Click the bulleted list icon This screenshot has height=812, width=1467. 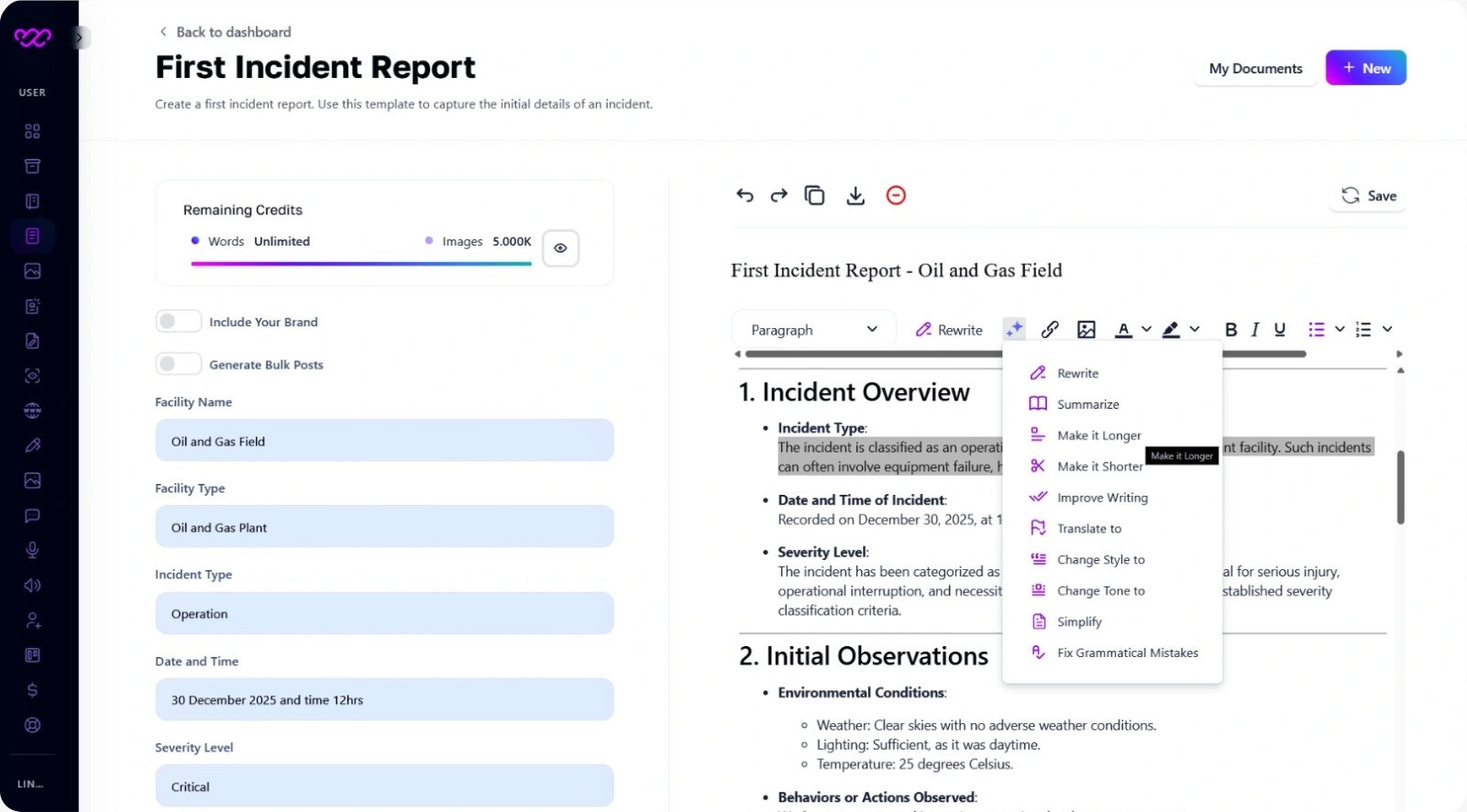(x=1317, y=329)
